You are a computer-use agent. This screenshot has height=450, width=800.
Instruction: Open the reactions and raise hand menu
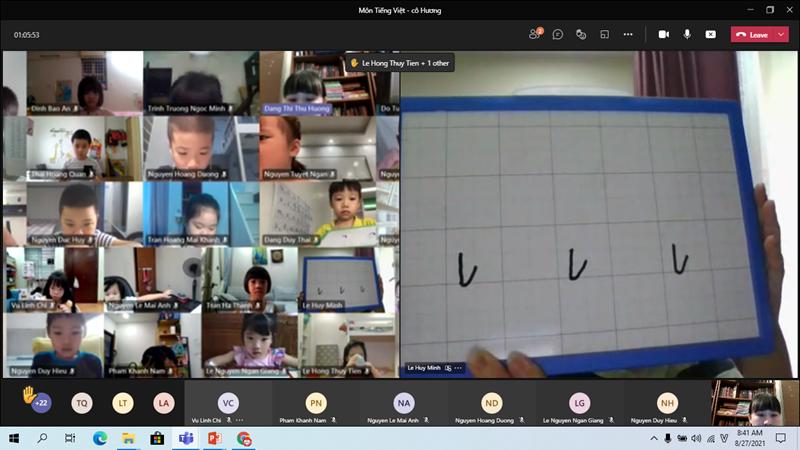tap(581, 34)
